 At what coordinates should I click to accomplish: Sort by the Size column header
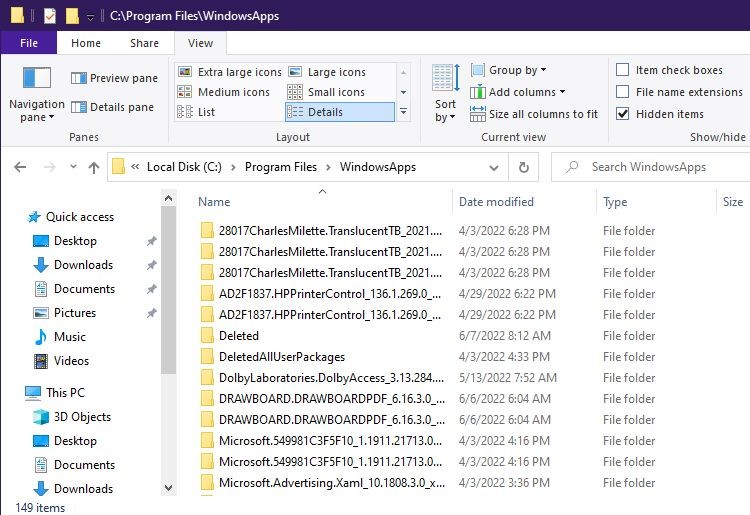coord(733,202)
